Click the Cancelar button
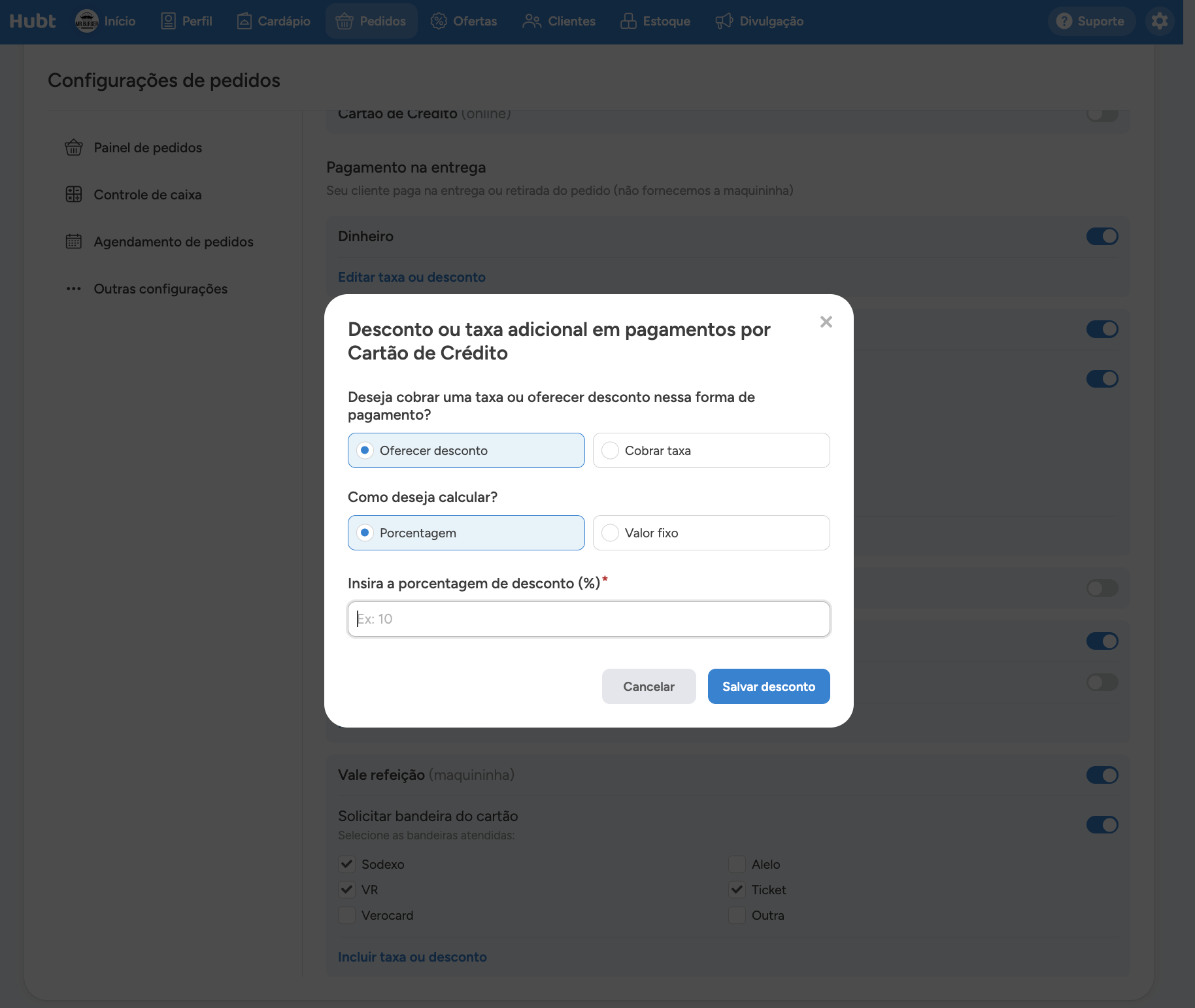 coord(649,686)
